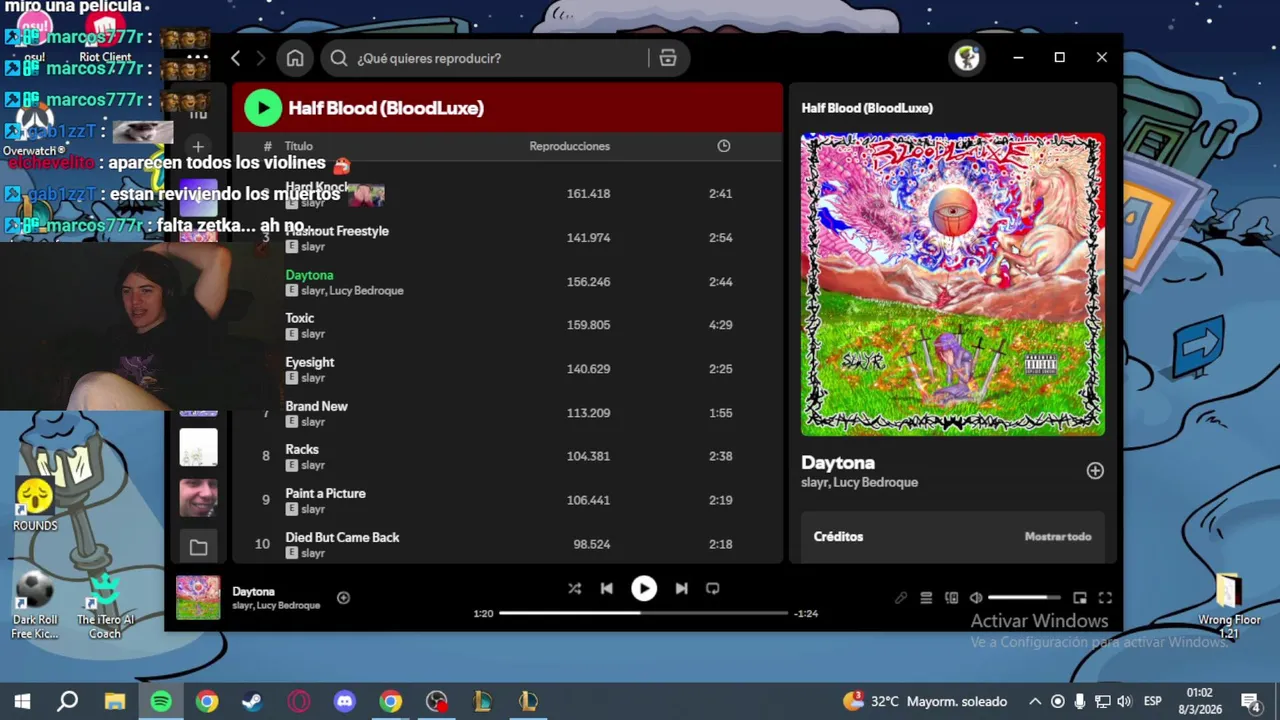Click the Spotify taskbar icon

pyautogui.click(x=161, y=702)
